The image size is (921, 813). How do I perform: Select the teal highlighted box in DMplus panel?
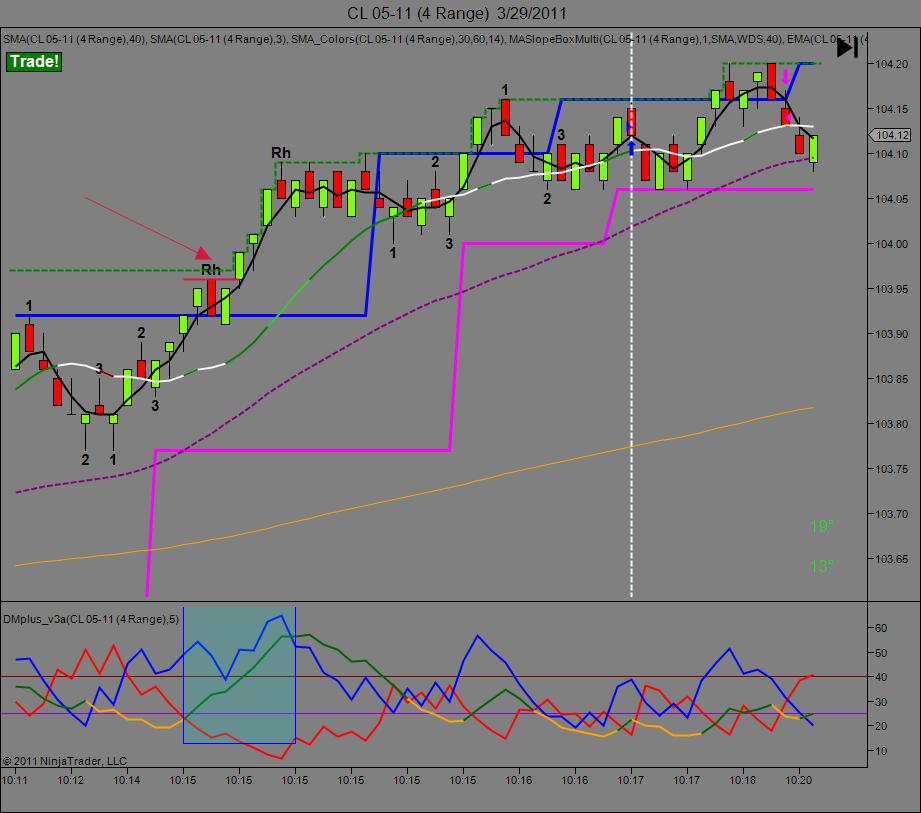click(239, 676)
